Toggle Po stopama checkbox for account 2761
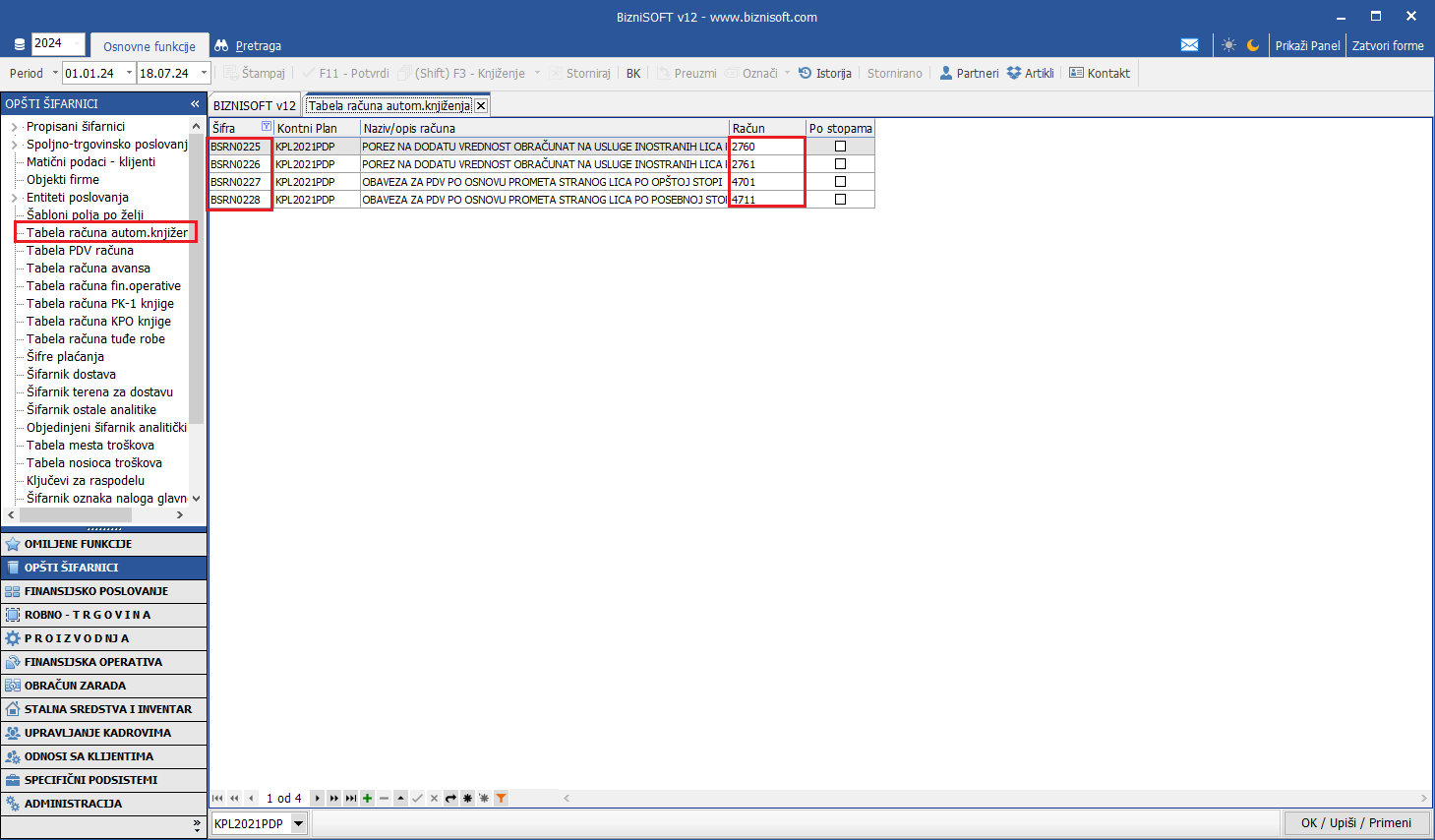This screenshot has height=840, width=1435. point(840,164)
